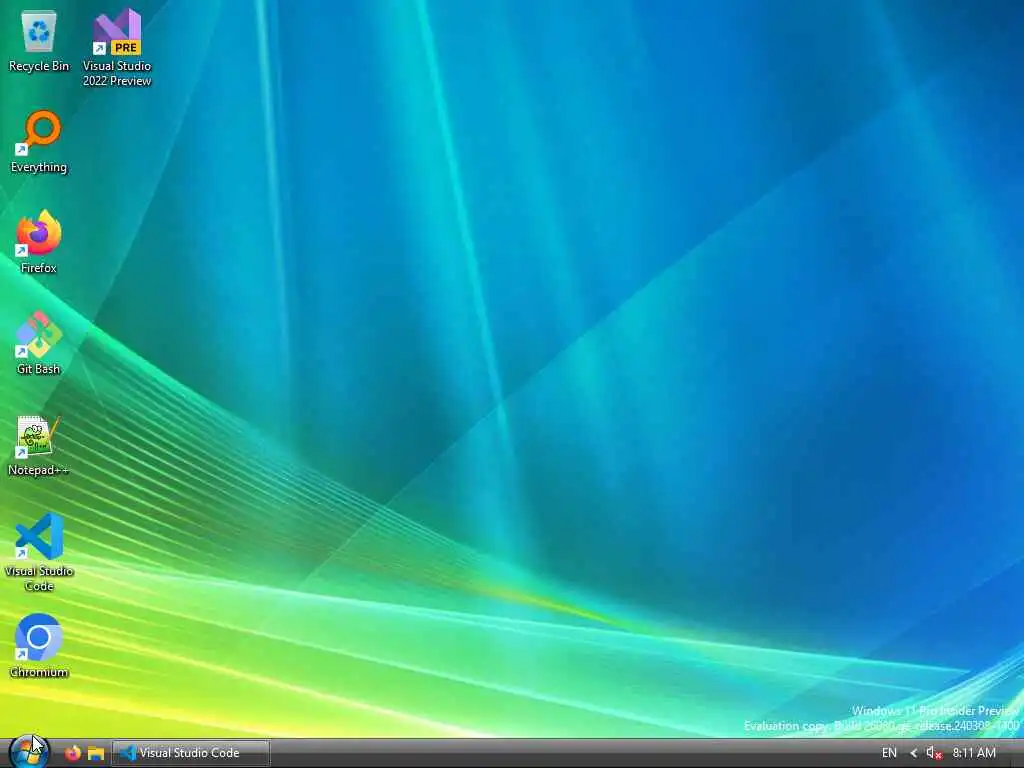This screenshot has width=1024, height=768.
Task: Select the Git Bash desktop shortcut
Action: coord(39,343)
